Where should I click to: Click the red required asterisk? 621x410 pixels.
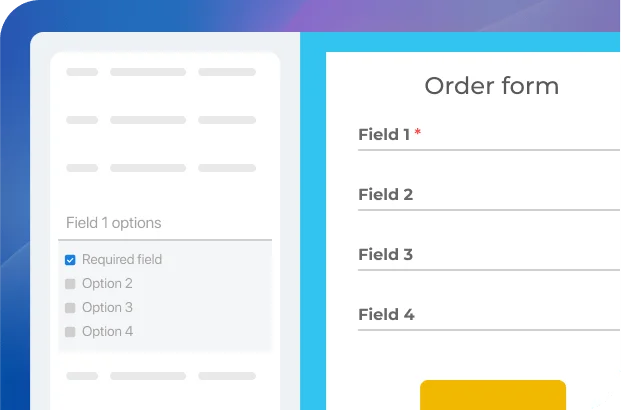[x=417, y=133]
